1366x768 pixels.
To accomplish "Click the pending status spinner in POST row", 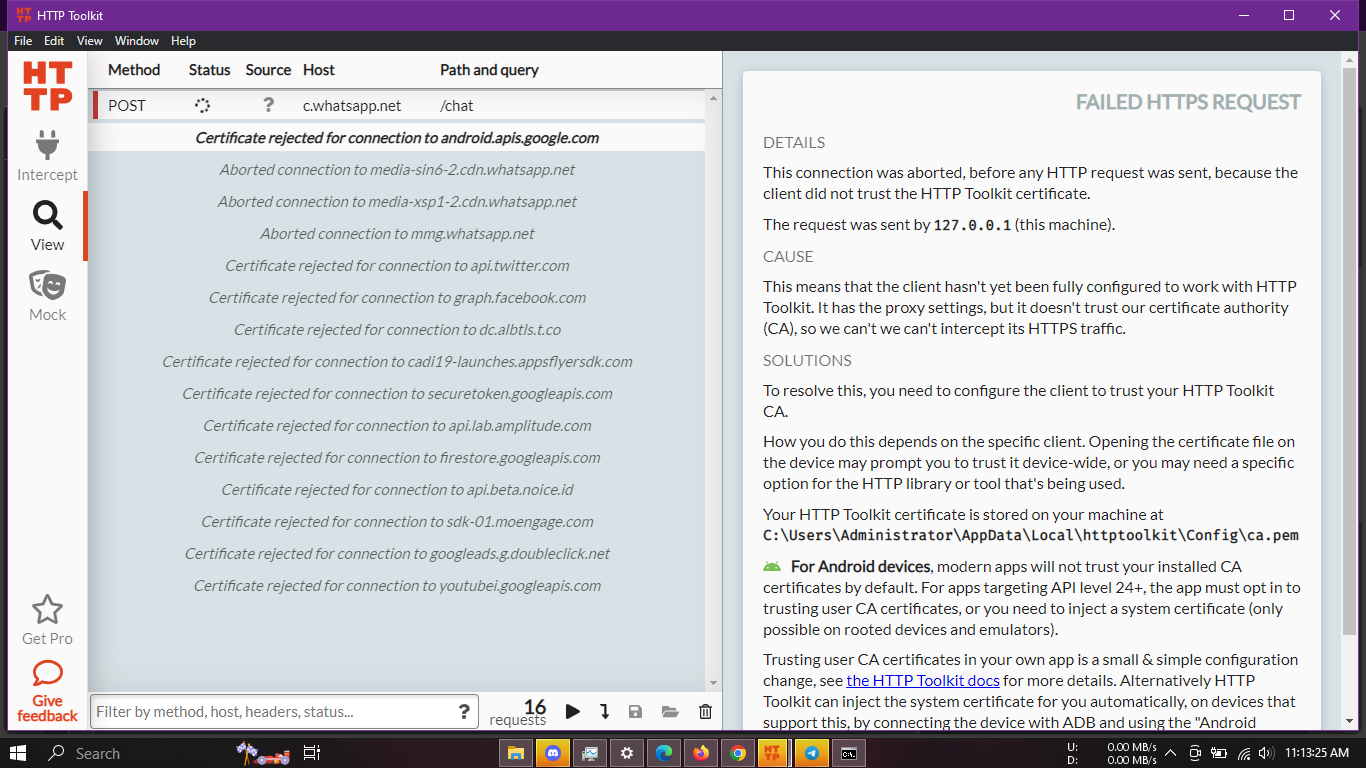I will click(202, 105).
